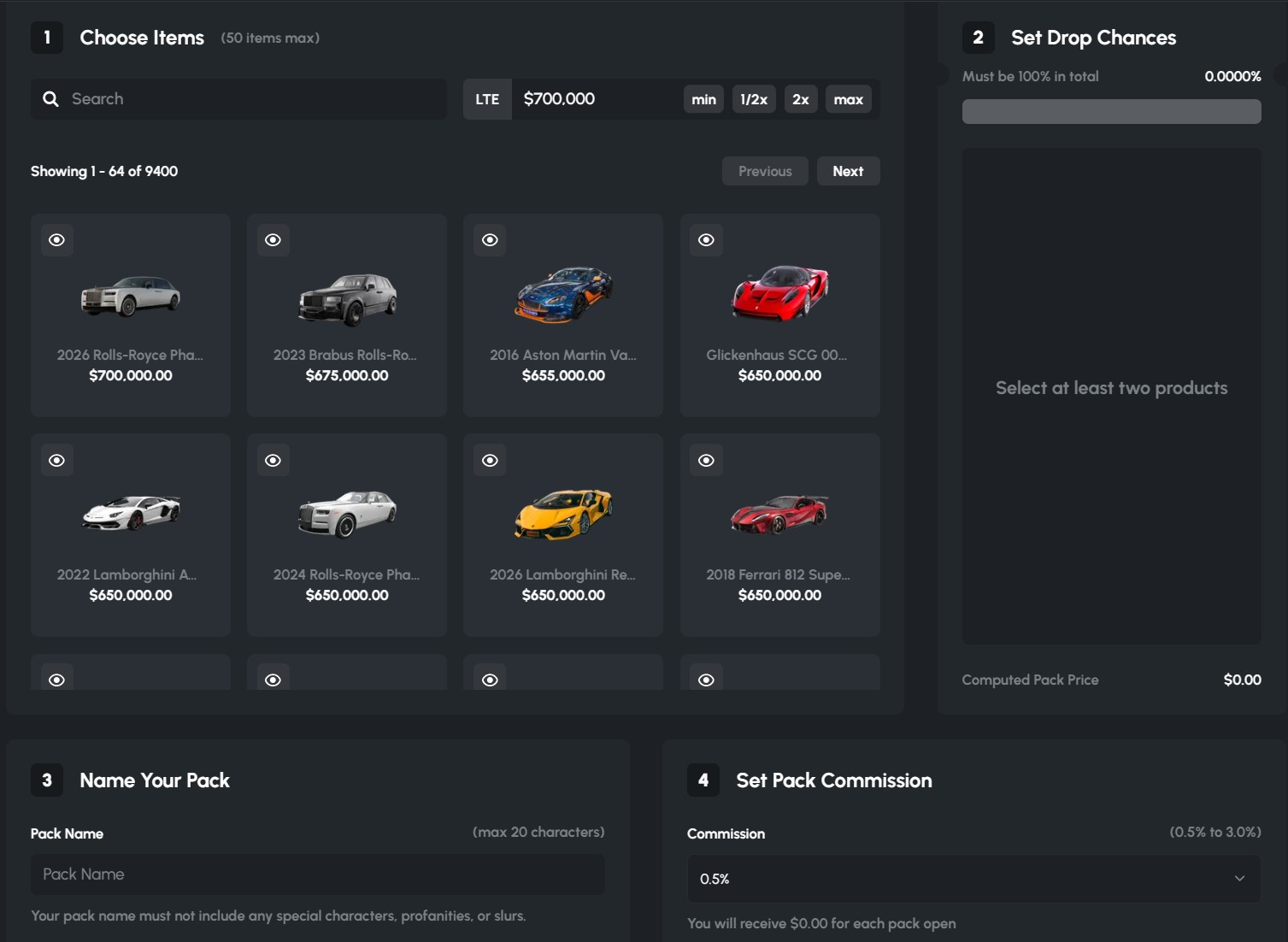The image size is (1288, 942).
Task: Select the 2023 Brabus Rolls-Royce car image
Action: click(347, 299)
